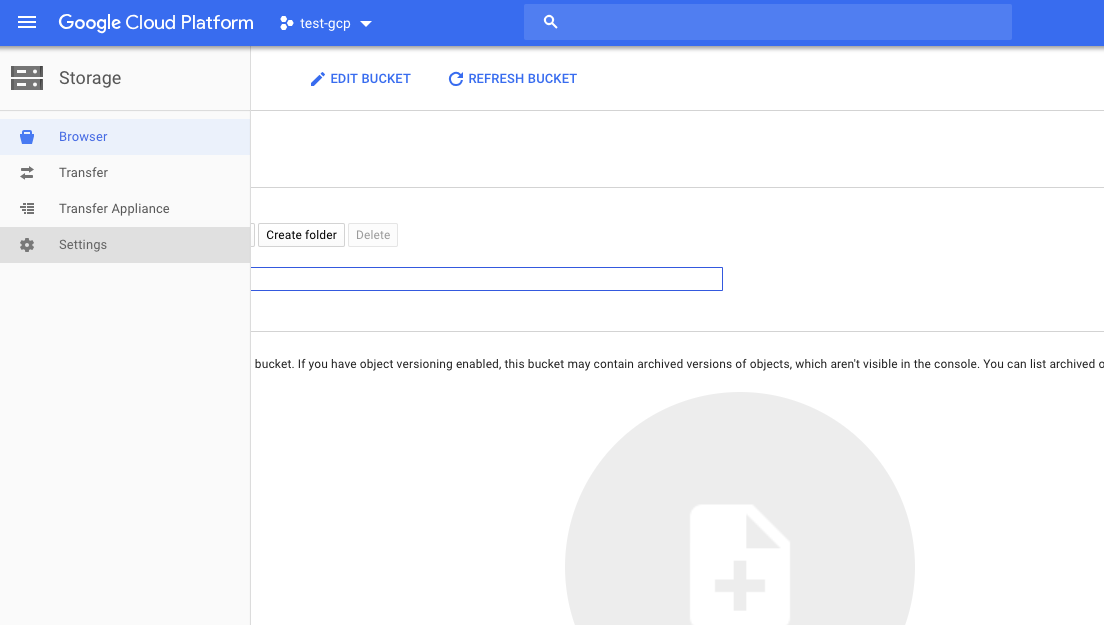The height and width of the screenshot is (625, 1104).
Task: Click the Transfer arrows icon
Action: 27,172
